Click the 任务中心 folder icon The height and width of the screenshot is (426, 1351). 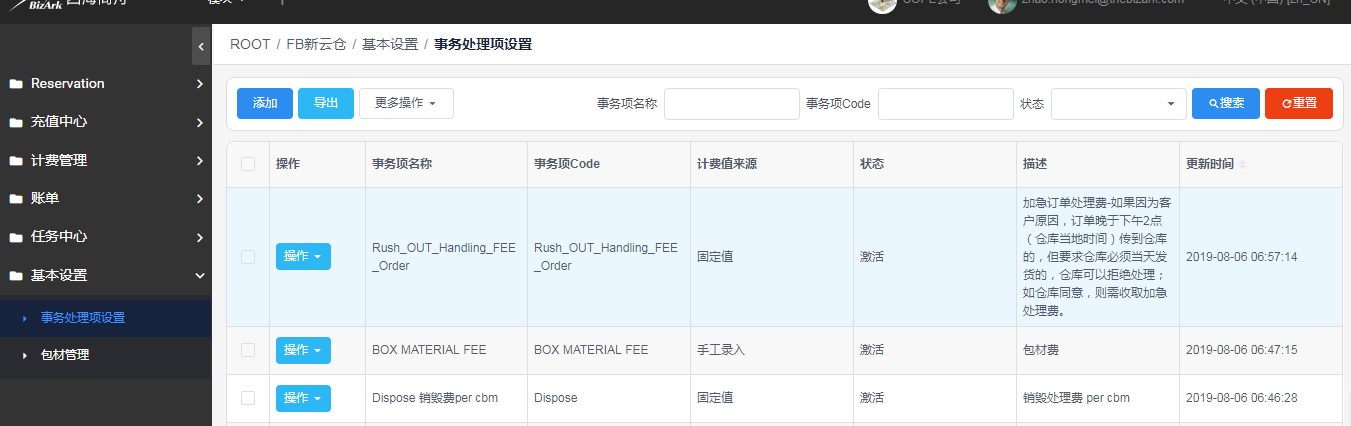click(x=15, y=237)
